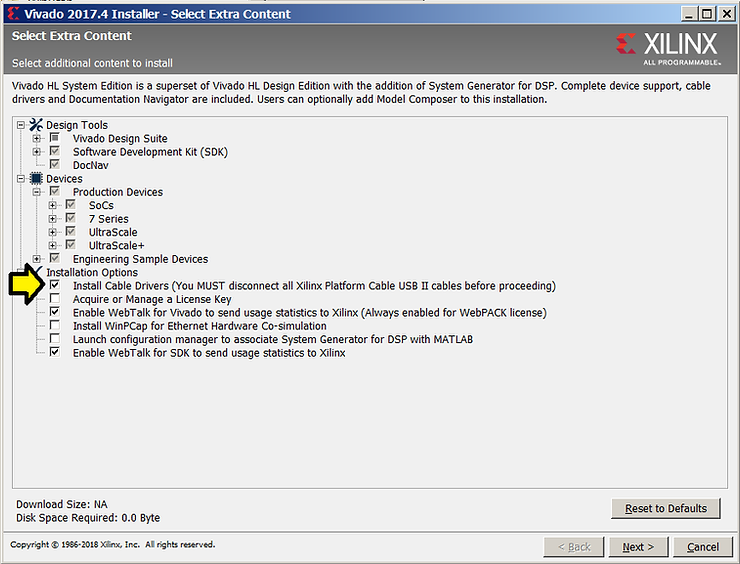Screen dimensions: 740x564
Task: Click the Cancel button
Action: click(703, 547)
